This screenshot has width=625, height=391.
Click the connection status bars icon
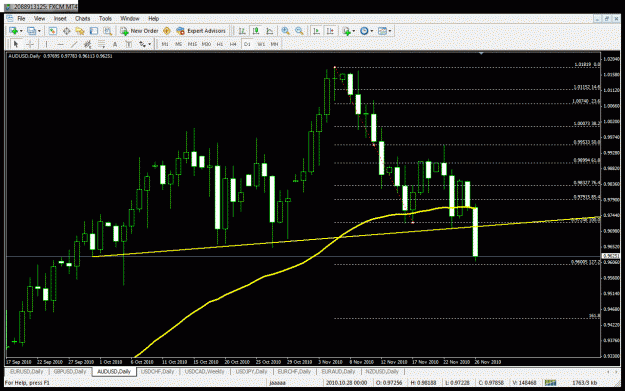pyautogui.click(x=550, y=383)
